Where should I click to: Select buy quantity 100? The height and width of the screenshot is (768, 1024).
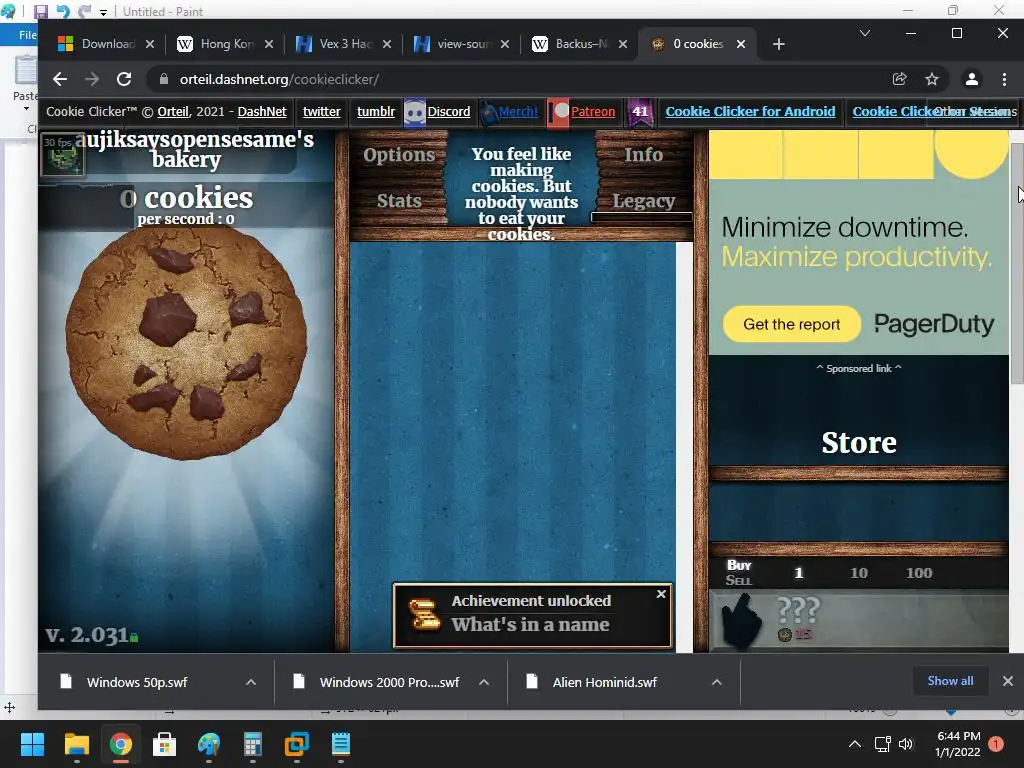coord(919,573)
